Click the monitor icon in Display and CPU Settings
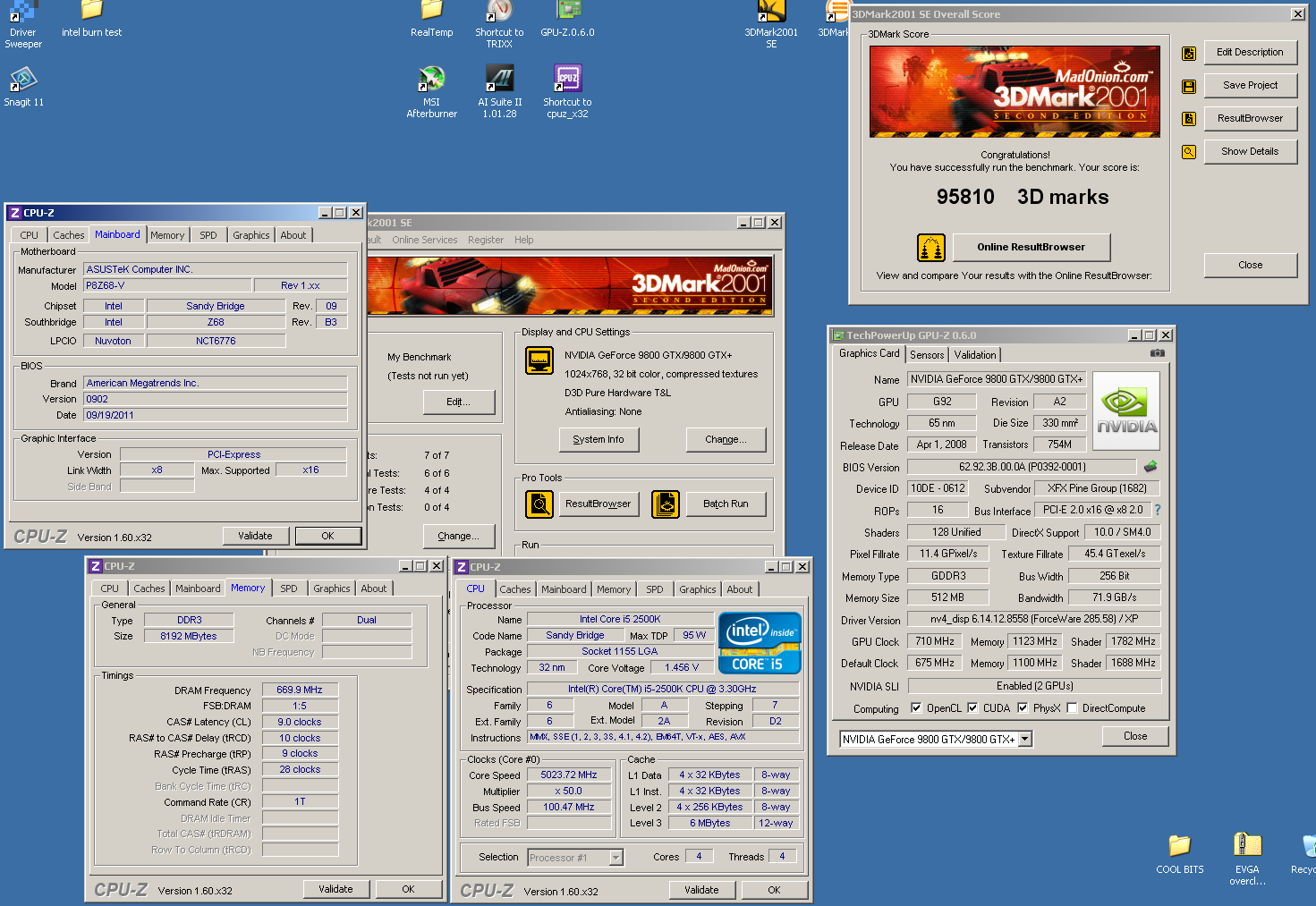 (x=539, y=360)
